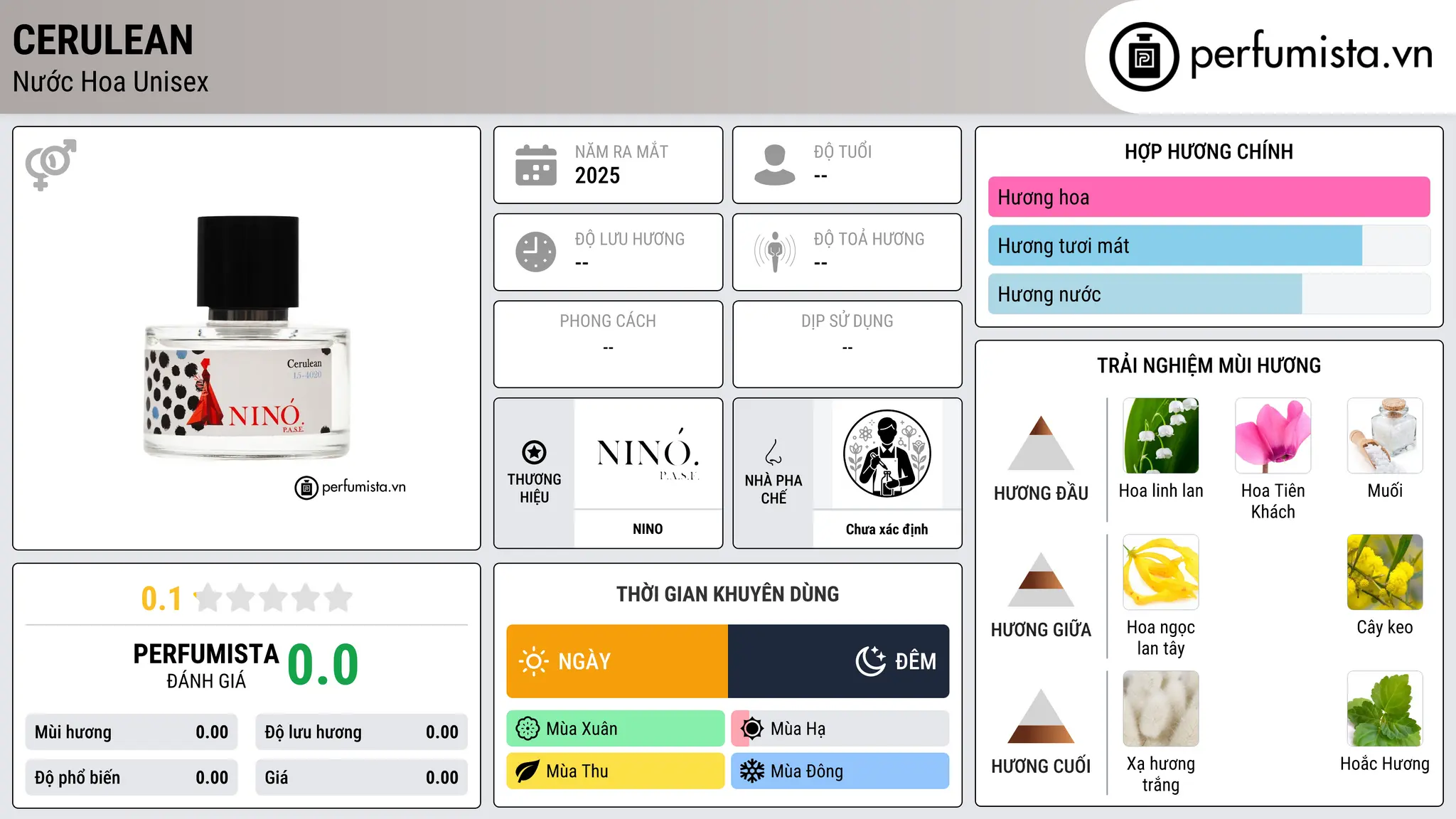Click the Mùi hương score row
The width and height of the screenshot is (1456, 819).
pyautogui.click(x=132, y=732)
